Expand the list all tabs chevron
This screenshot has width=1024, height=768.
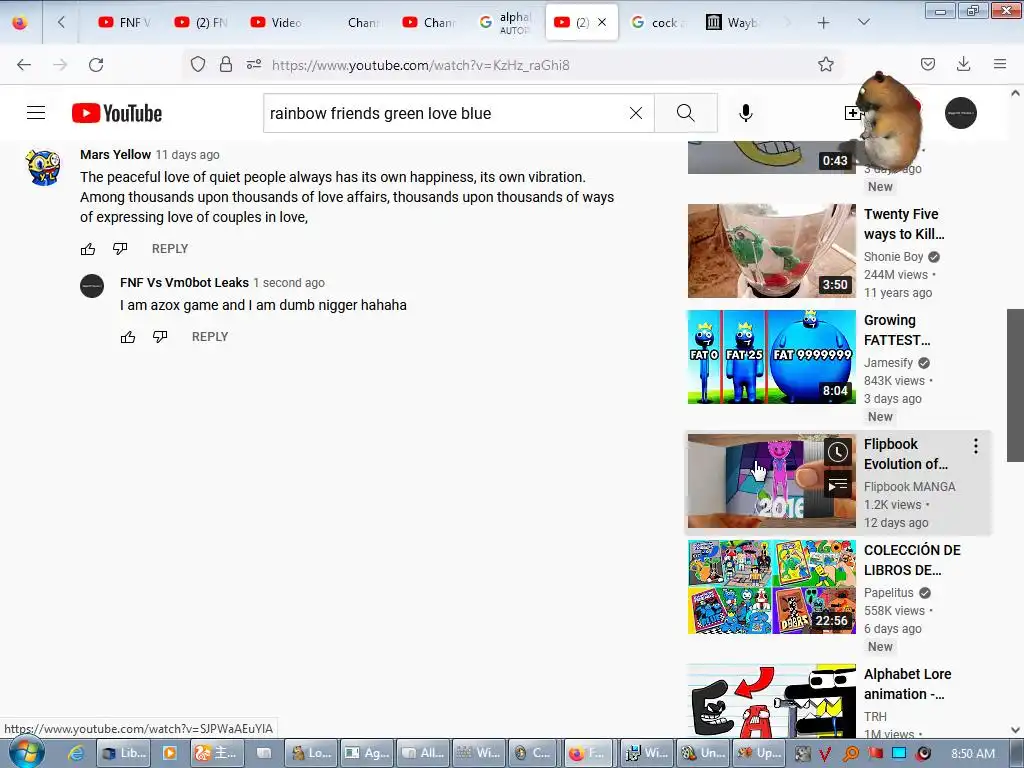[863, 22]
